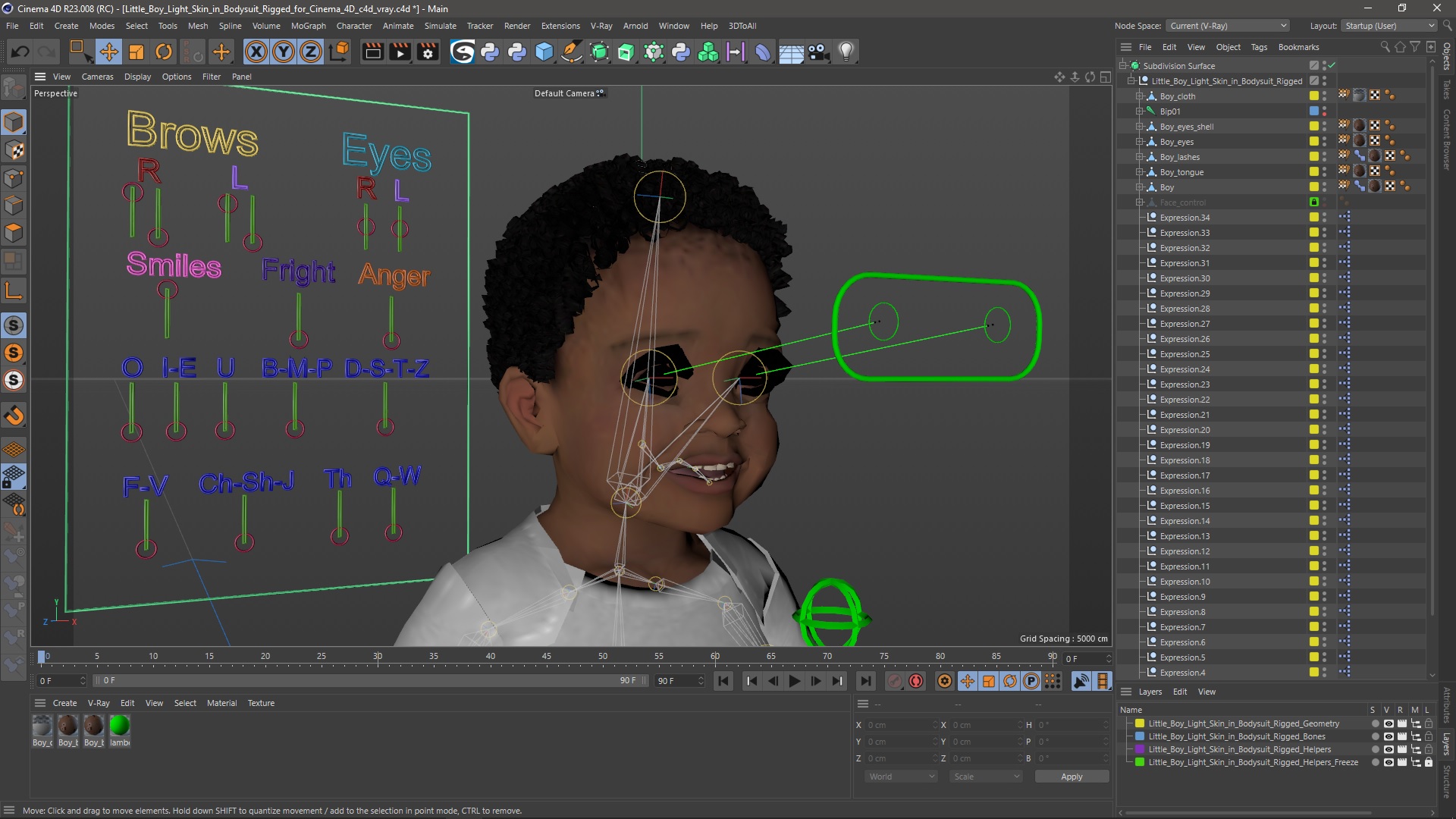Toggle lock of Helpers_Freeze layer

point(1428,762)
